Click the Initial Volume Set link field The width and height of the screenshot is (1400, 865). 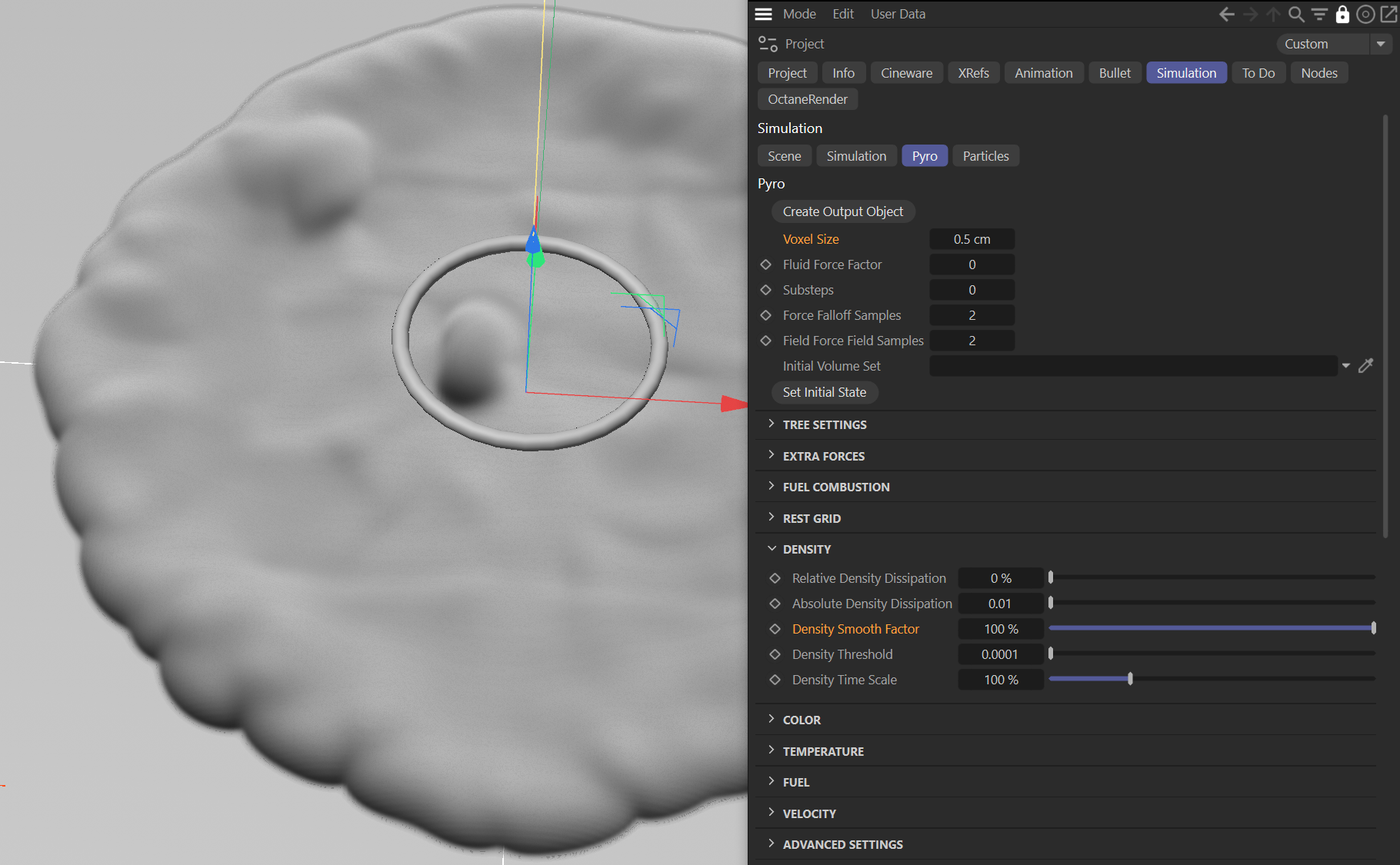point(1133,366)
